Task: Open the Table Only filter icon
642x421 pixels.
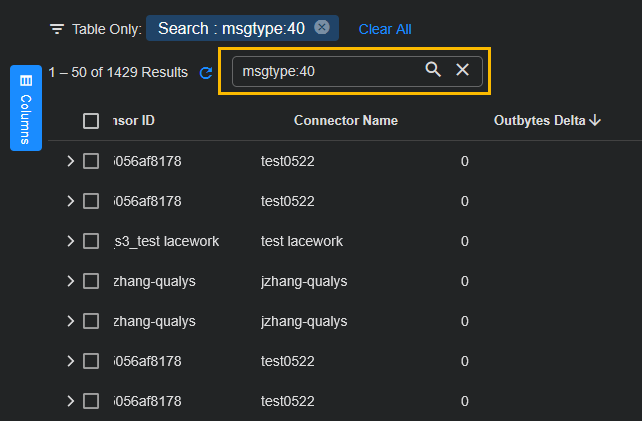Action: tap(57, 29)
